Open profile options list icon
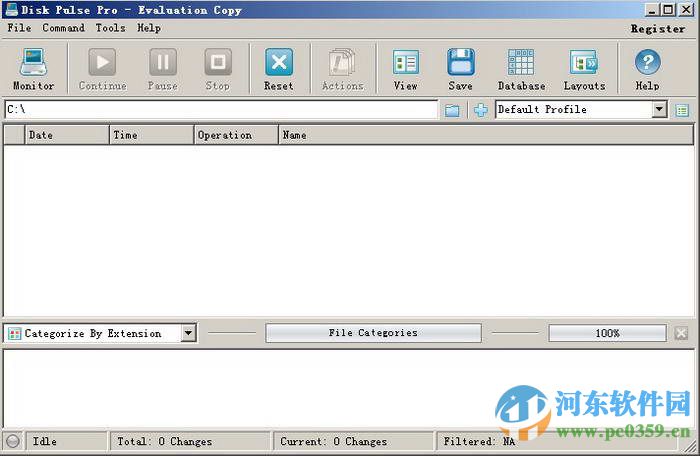Image resolution: width=700 pixels, height=456 pixels. pyautogui.click(x=682, y=110)
